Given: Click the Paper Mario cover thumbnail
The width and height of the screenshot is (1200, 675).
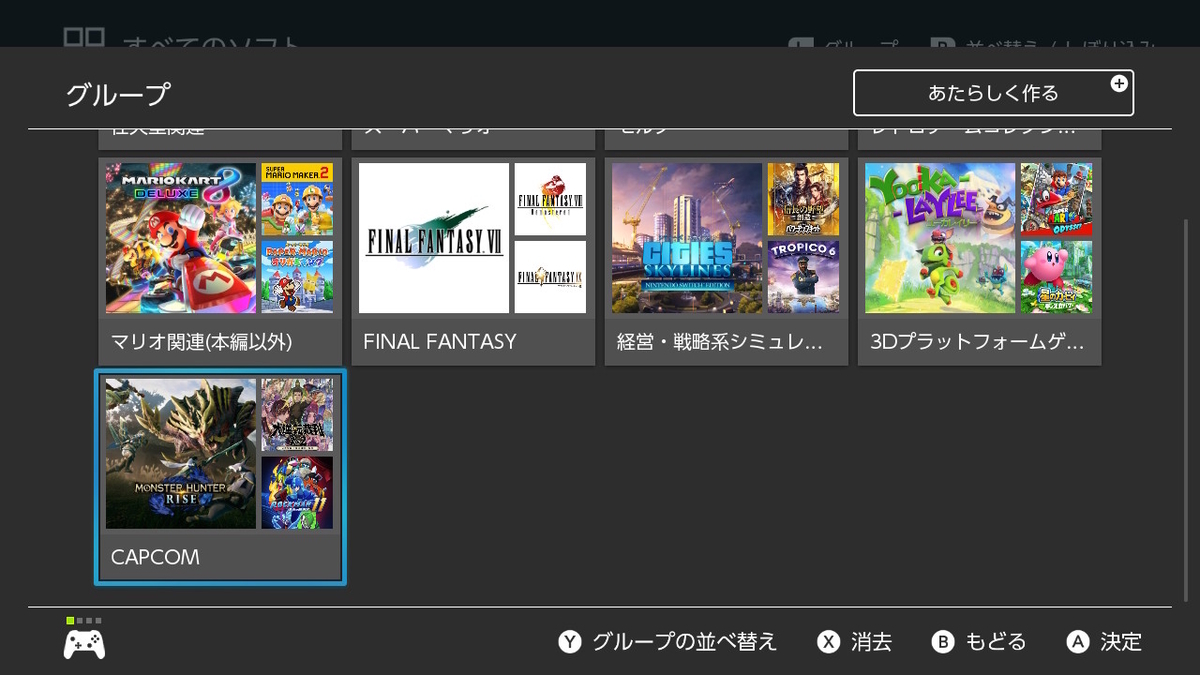Looking at the screenshot, I should click(297, 277).
